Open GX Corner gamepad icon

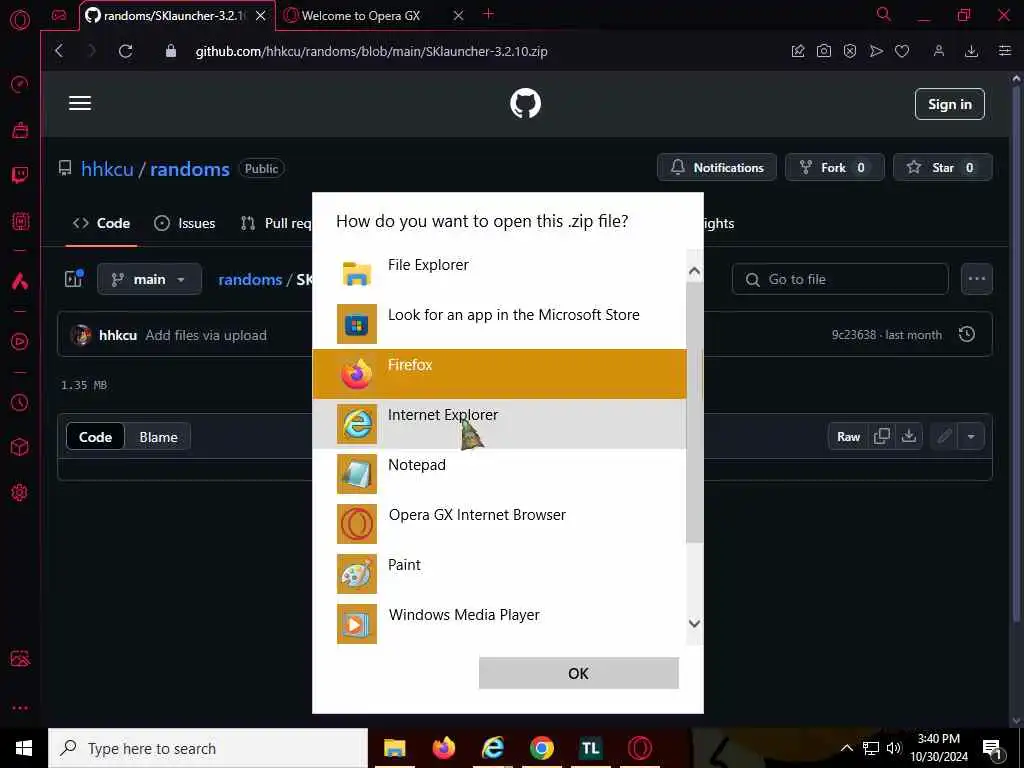pos(59,15)
